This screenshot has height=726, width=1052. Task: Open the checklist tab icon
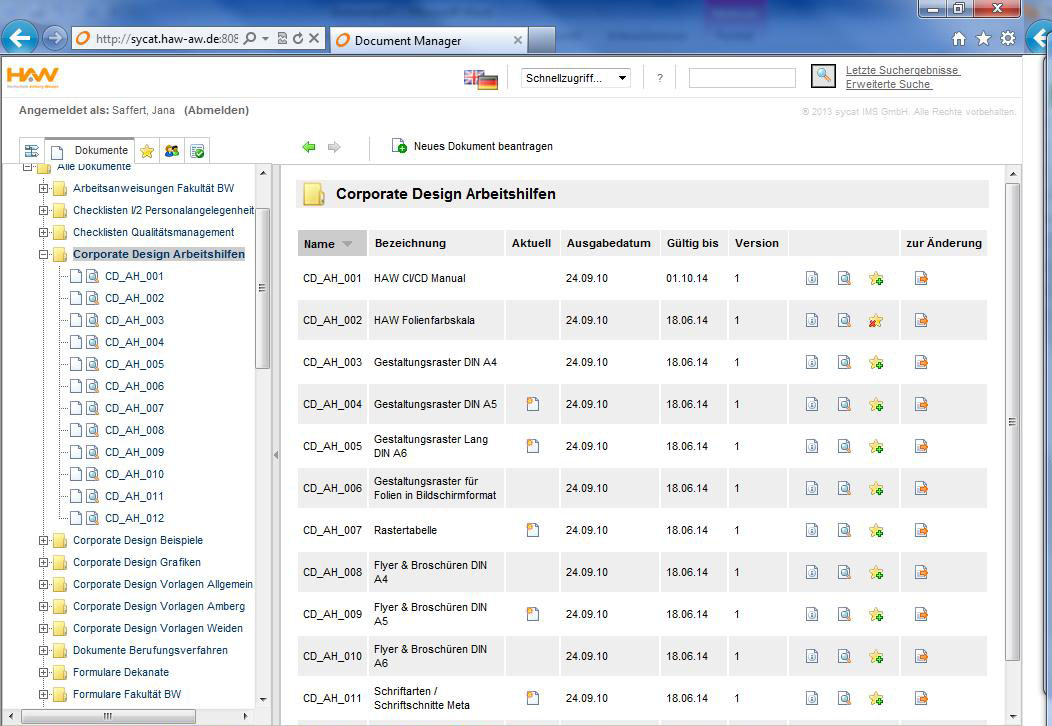pos(197,151)
